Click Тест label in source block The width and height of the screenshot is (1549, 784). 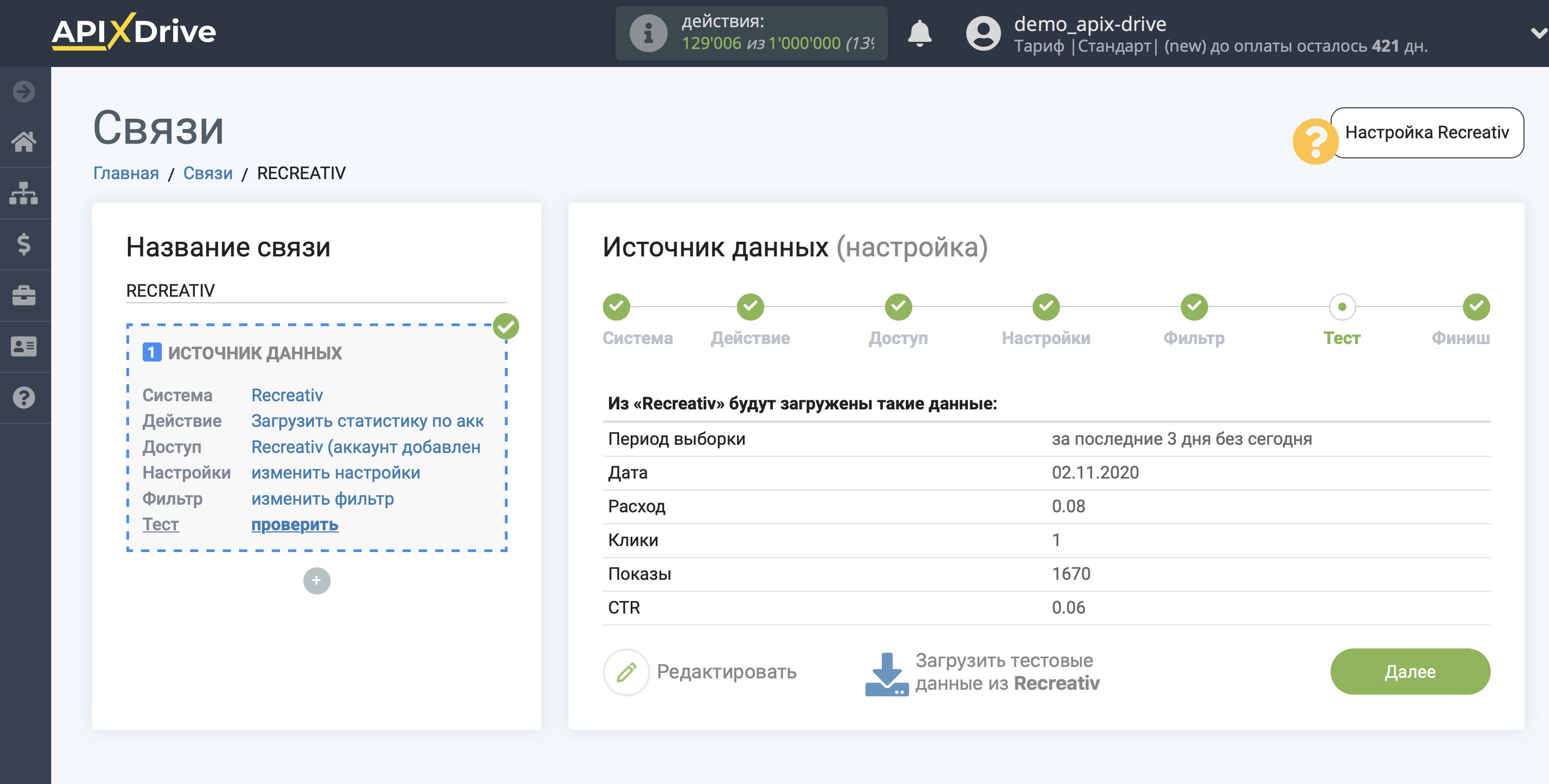[161, 524]
